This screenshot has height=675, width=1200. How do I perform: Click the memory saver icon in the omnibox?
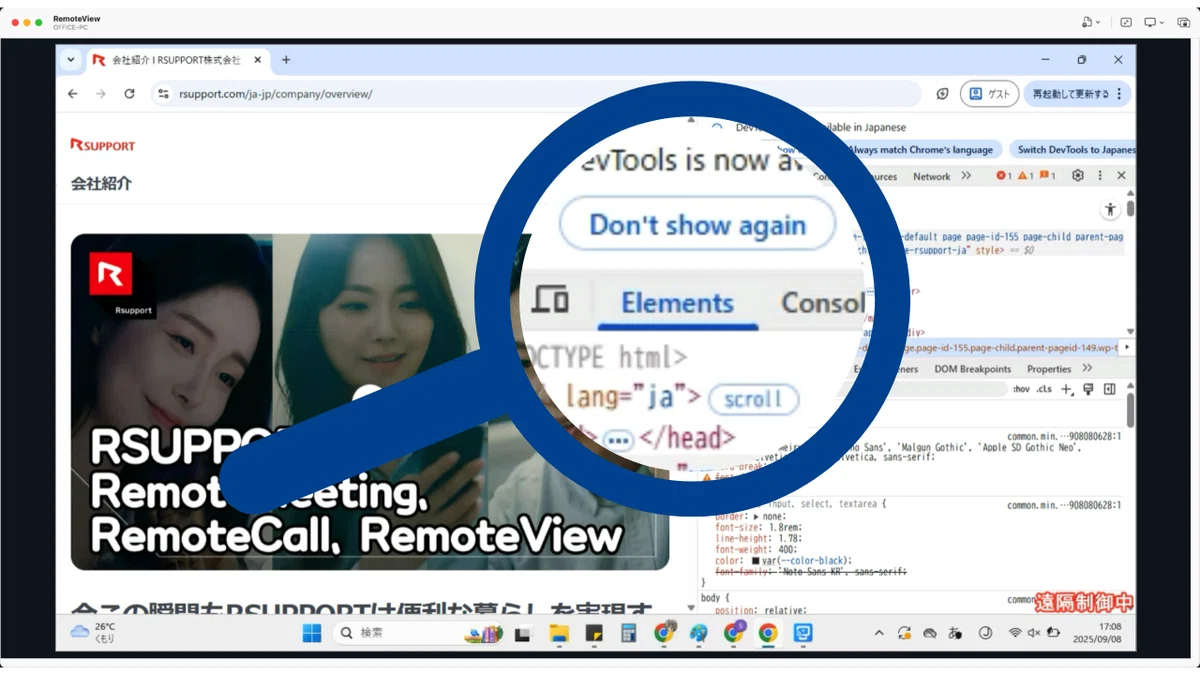(x=942, y=94)
